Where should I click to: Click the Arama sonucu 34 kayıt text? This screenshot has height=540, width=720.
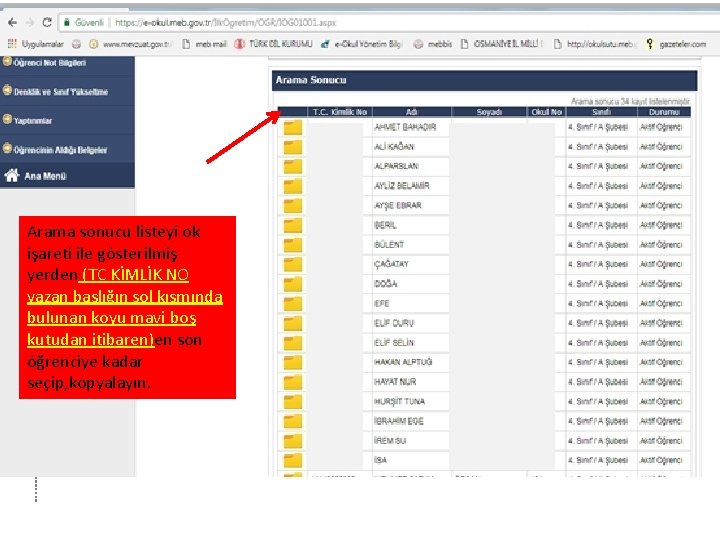click(x=630, y=101)
